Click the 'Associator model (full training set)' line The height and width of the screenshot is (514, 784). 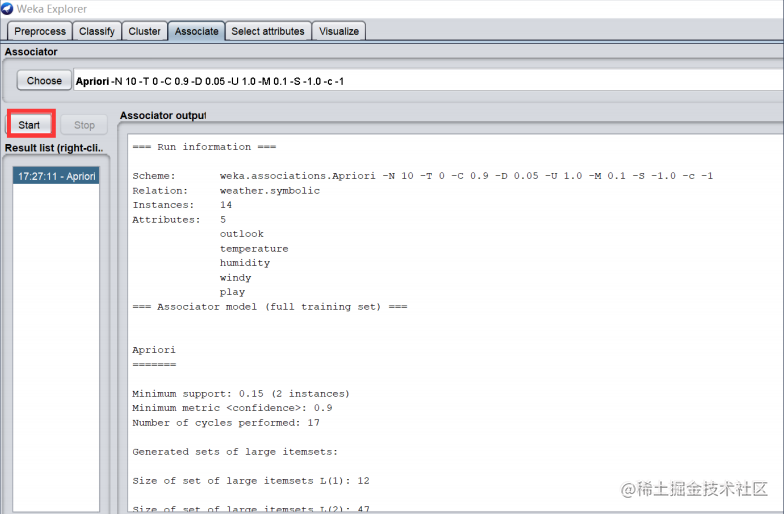click(270, 307)
